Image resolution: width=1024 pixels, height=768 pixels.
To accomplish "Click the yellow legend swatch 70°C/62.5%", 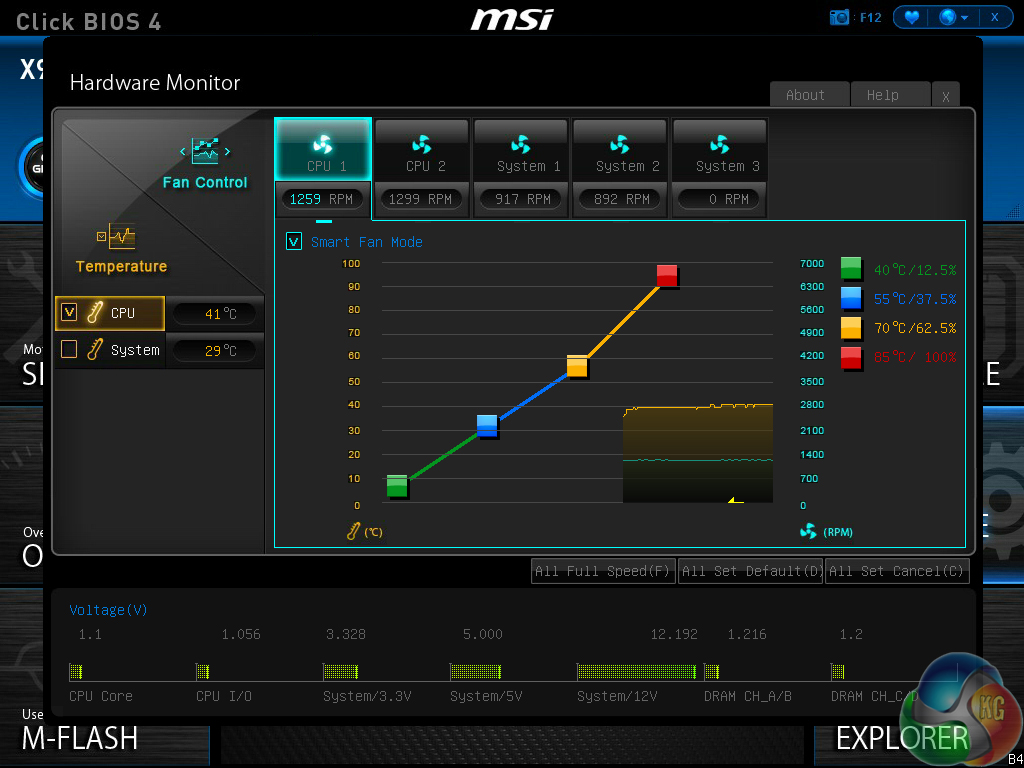I will point(851,328).
